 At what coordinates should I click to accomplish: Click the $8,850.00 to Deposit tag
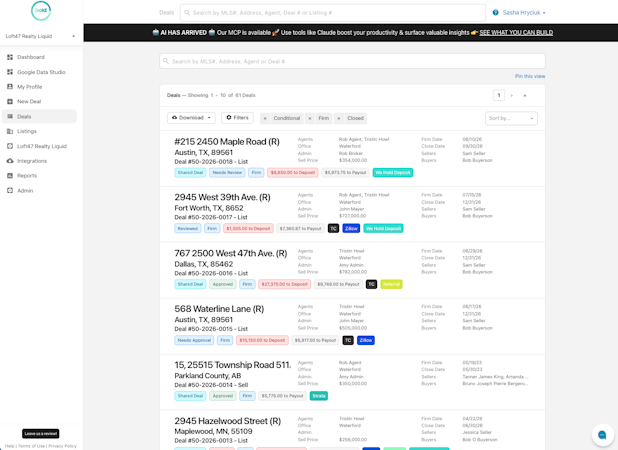pyautogui.click(x=293, y=173)
